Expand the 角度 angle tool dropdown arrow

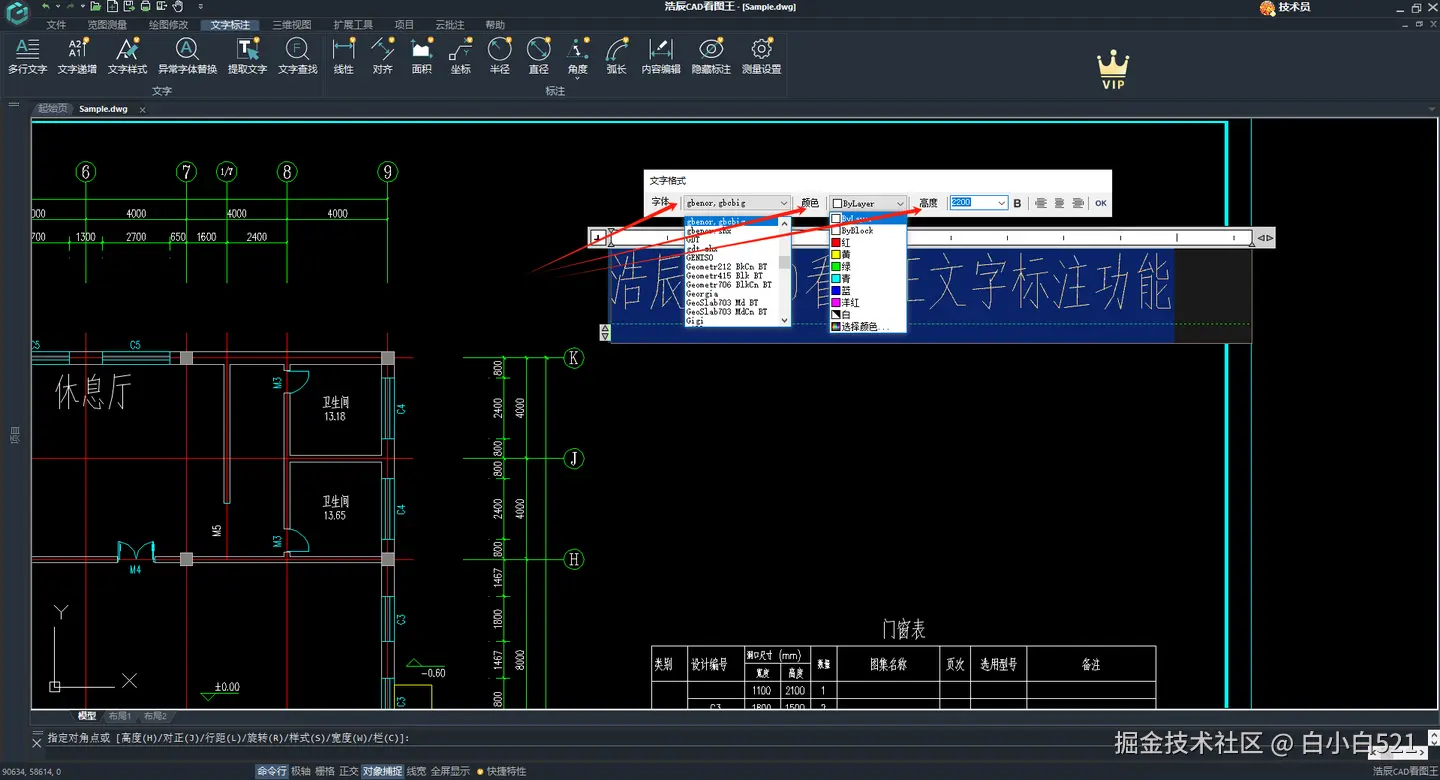click(x=578, y=78)
